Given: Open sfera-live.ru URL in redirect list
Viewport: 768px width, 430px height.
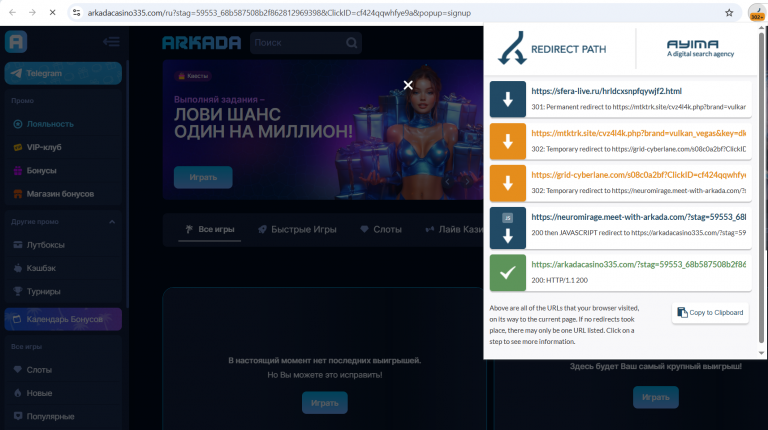Looking at the screenshot, I should [x=606, y=91].
